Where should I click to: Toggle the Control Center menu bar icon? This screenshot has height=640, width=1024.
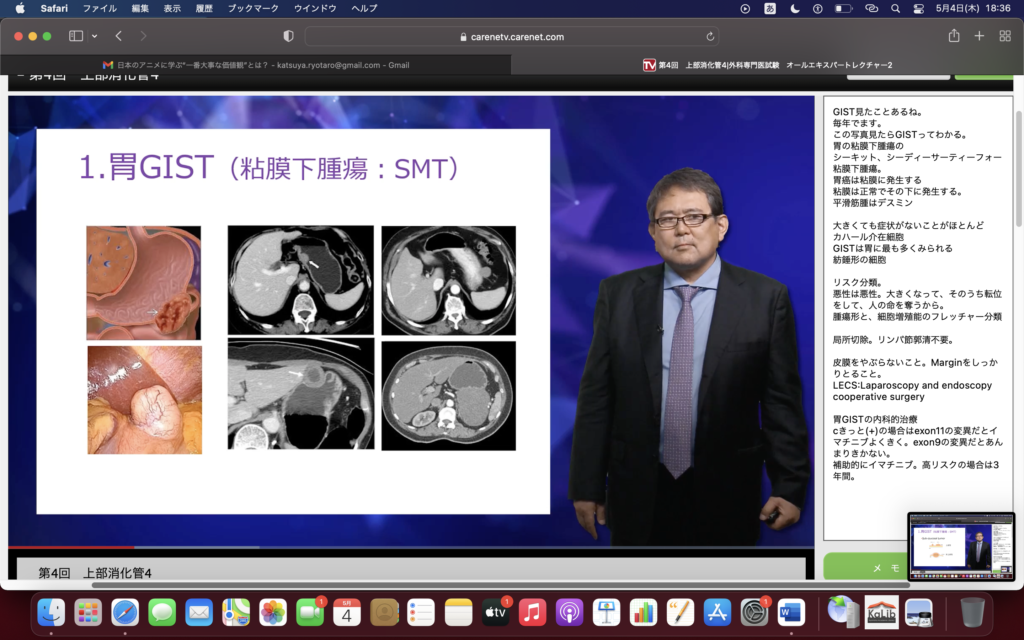(918, 8)
